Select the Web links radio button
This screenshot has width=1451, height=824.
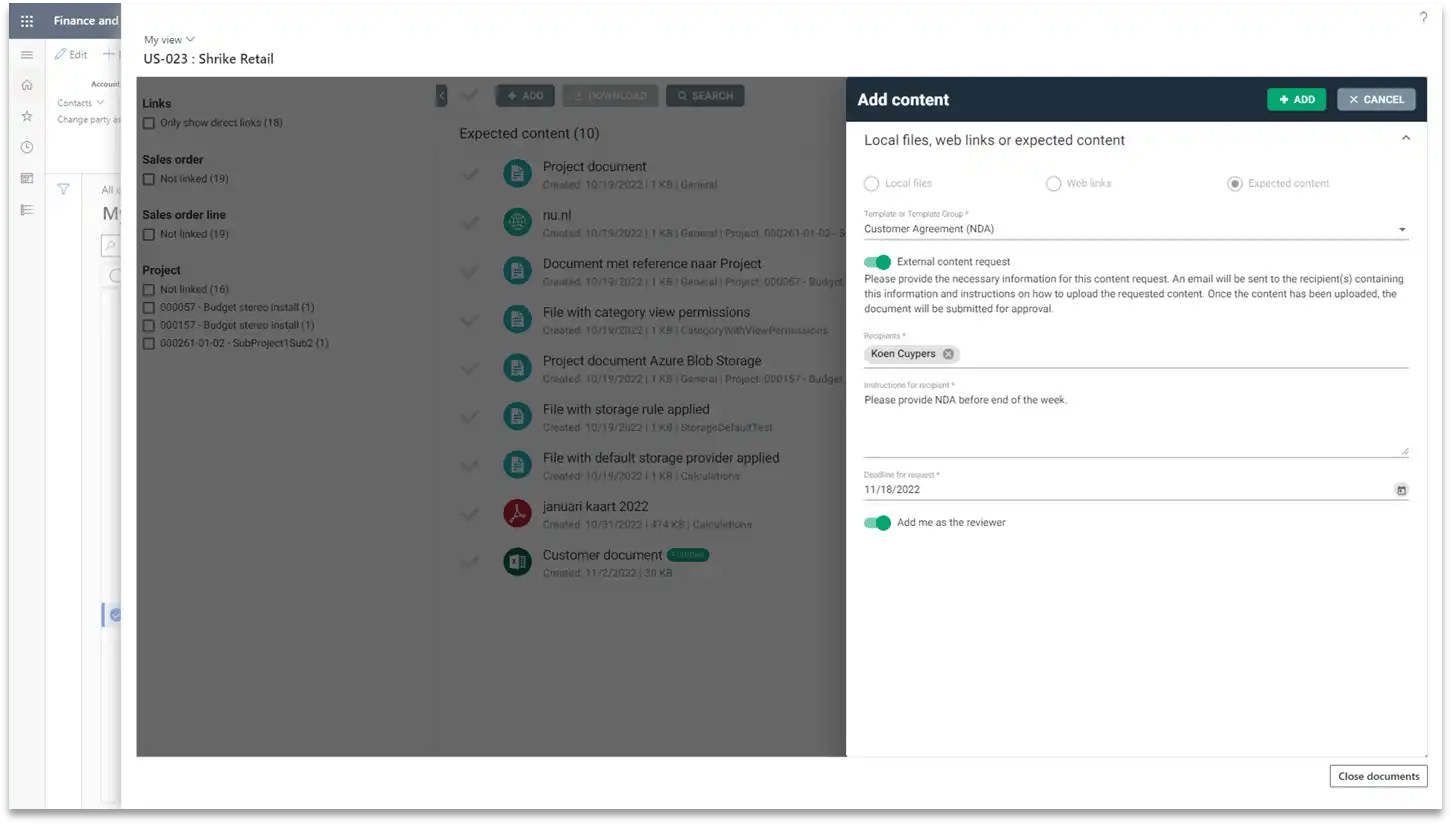pos(1053,183)
